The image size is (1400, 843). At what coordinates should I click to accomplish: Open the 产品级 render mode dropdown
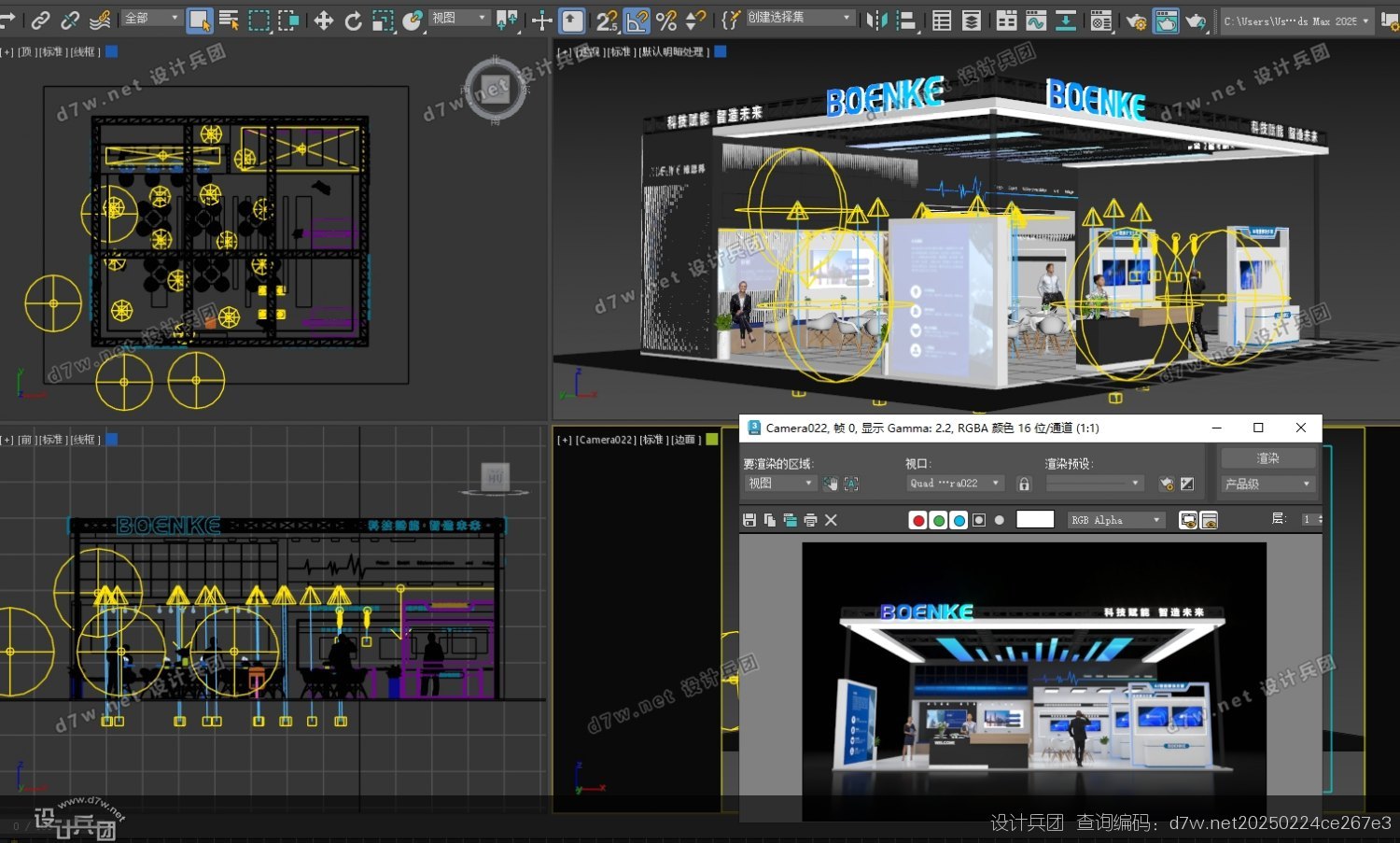(x=1267, y=484)
